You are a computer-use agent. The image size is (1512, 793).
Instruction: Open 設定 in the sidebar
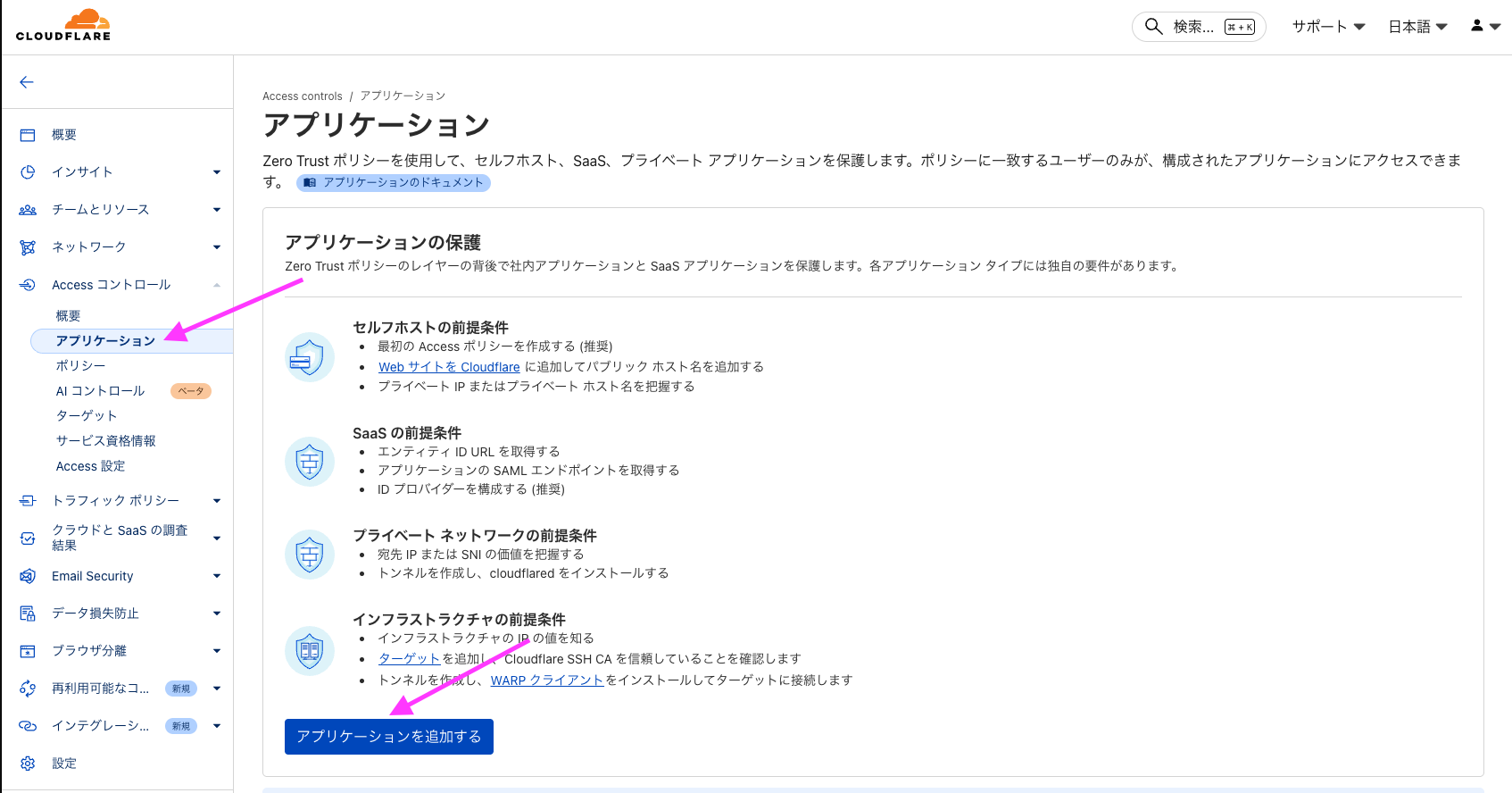tap(64, 764)
